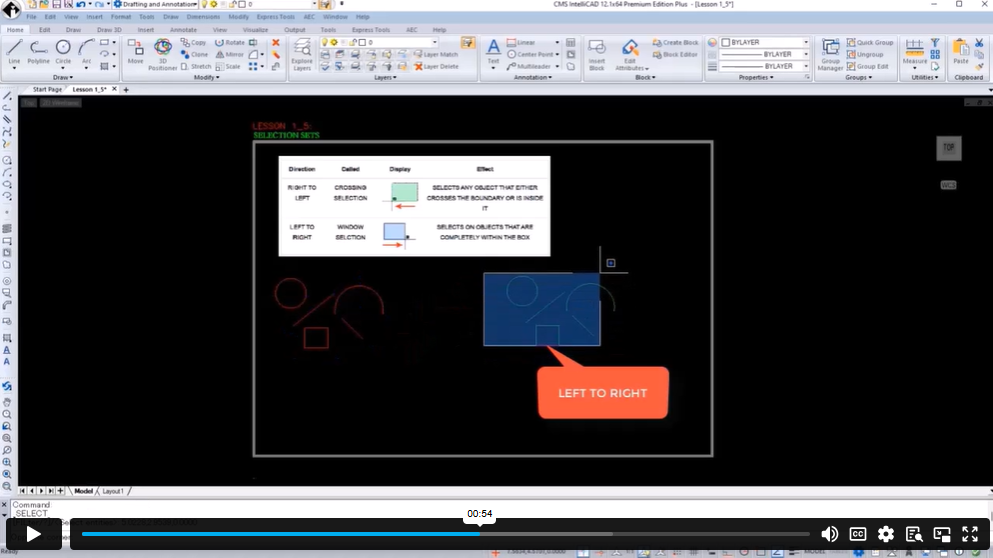The width and height of the screenshot is (993, 558).
Task: Toggle closed captions on the video
Action: pos(858,534)
